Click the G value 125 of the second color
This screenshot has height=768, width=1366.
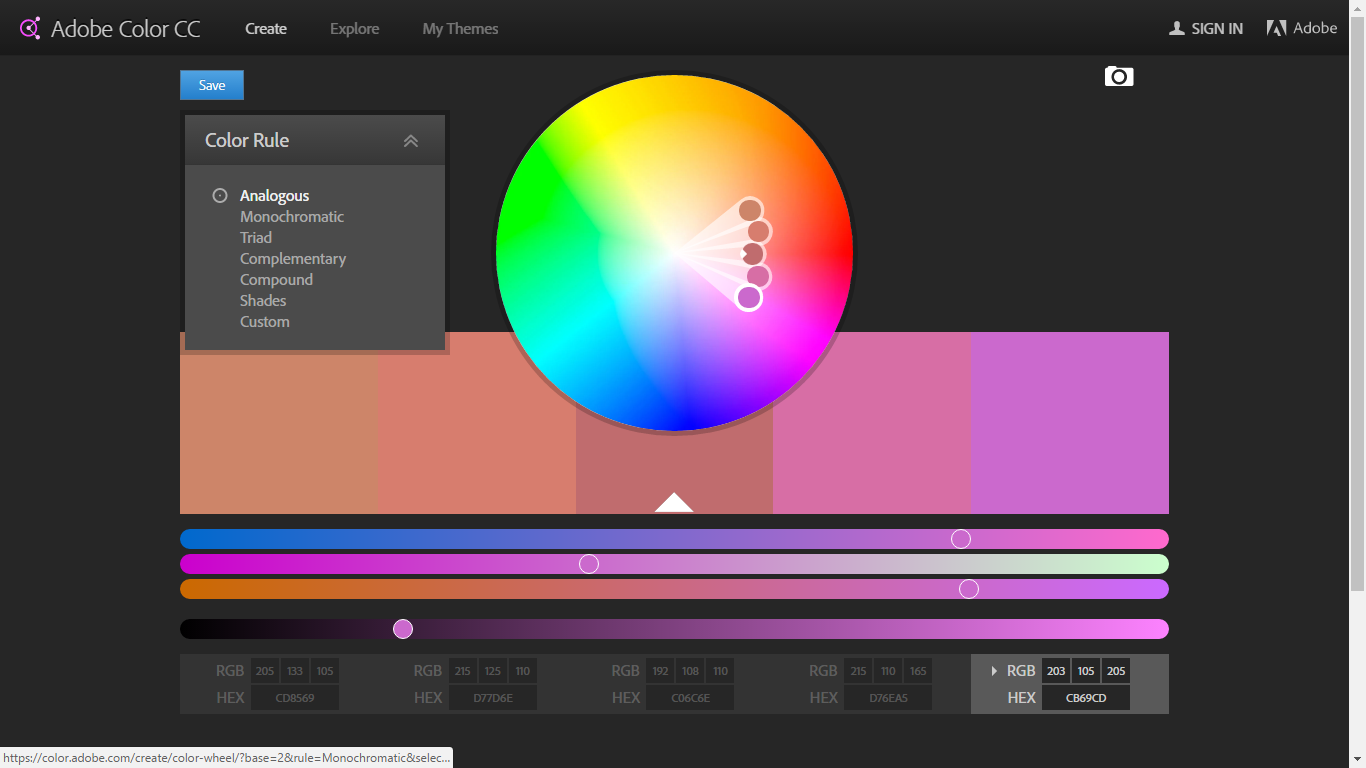[493, 671]
